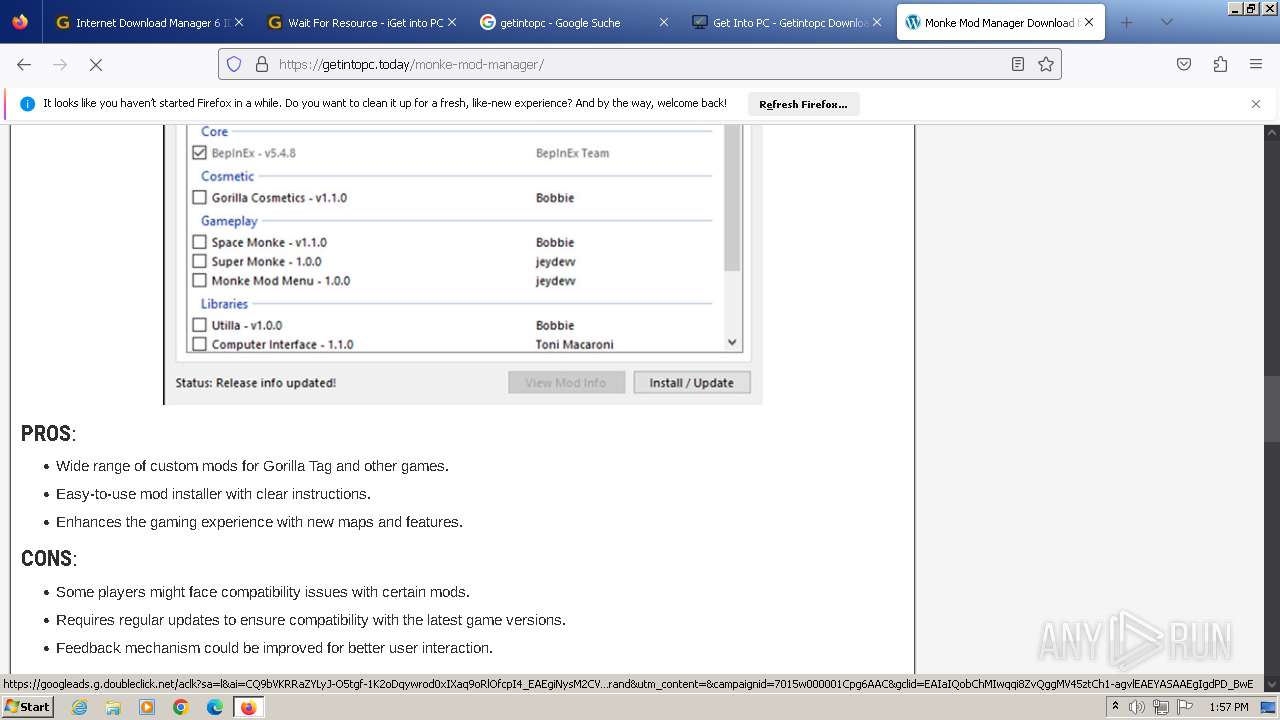Click the page vertical scrollbar thumb

[1272, 408]
